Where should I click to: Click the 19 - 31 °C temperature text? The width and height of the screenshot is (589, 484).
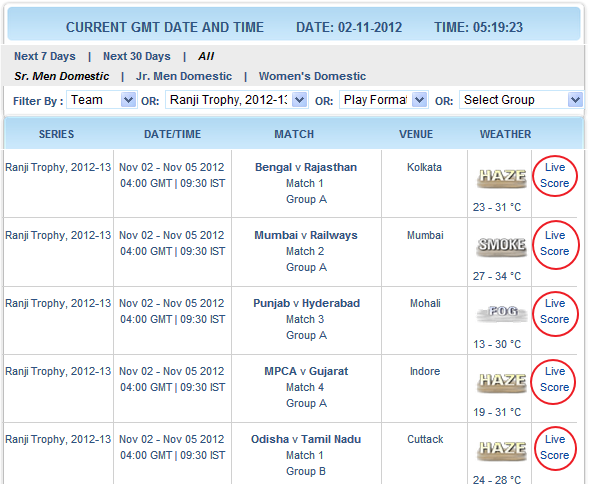click(x=497, y=412)
